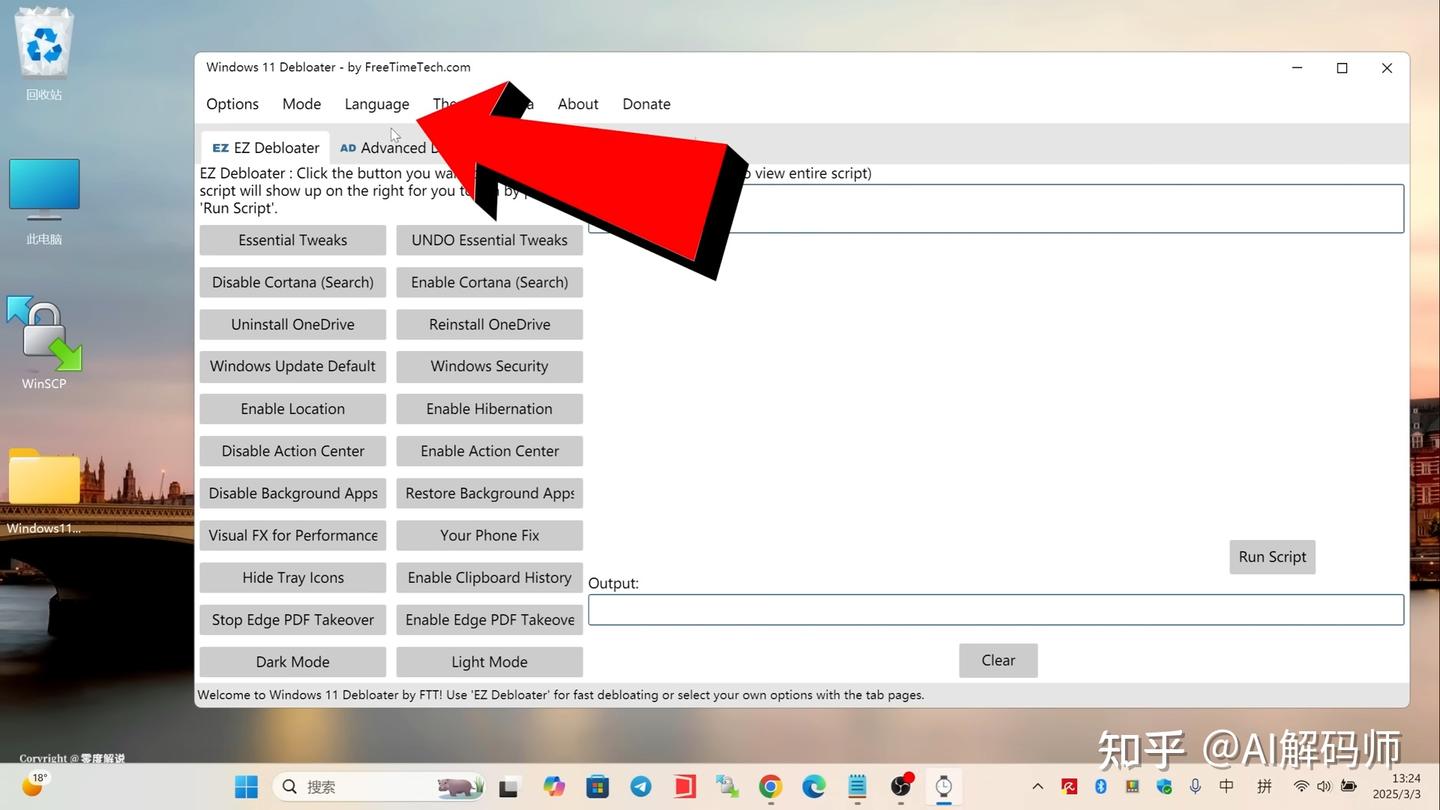The width and height of the screenshot is (1440, 810).
Task: Switch to the Advanced Debloater tab
Action: (x=400, y=147)
